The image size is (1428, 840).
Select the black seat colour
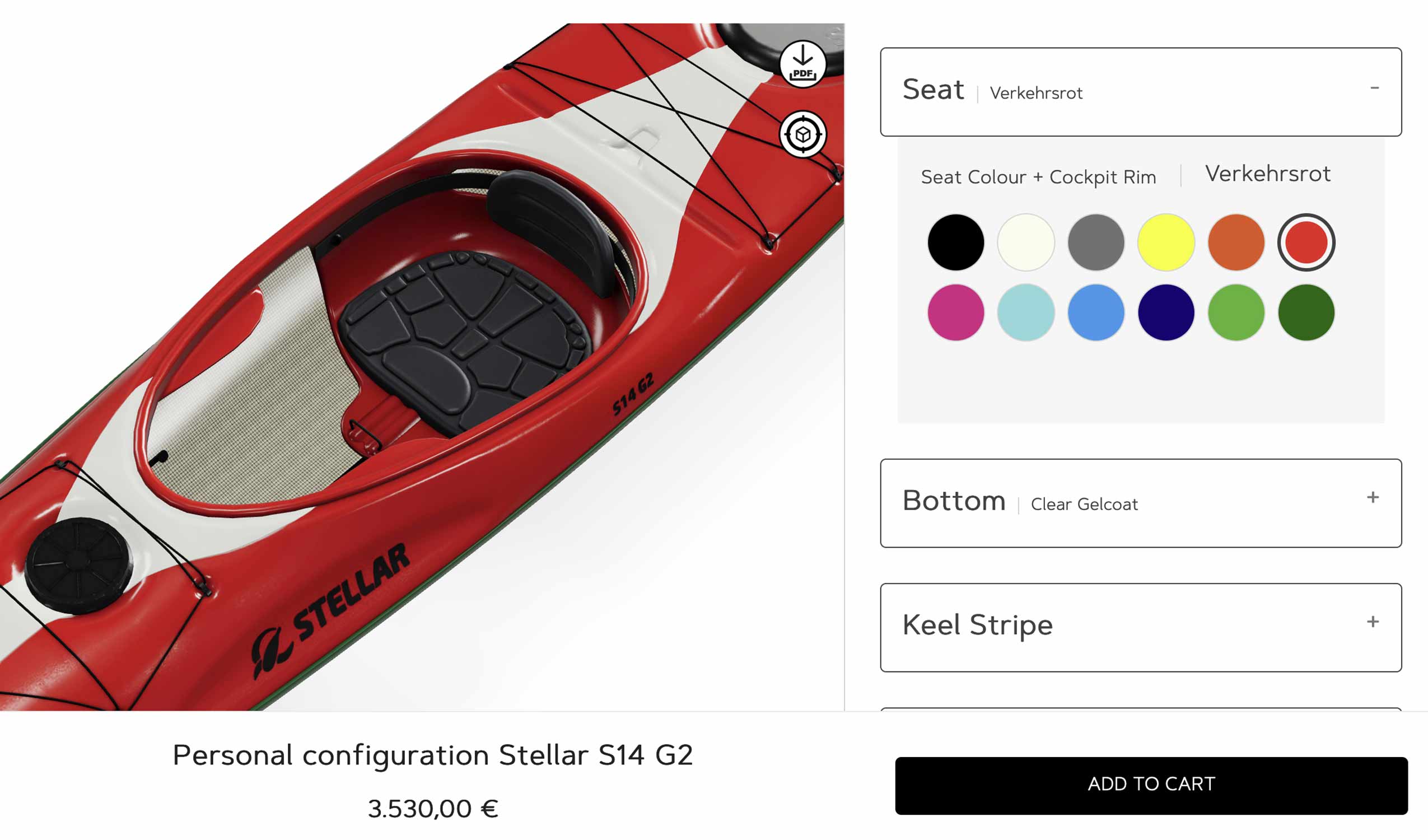pyautogui.click(x=955, y=242)
